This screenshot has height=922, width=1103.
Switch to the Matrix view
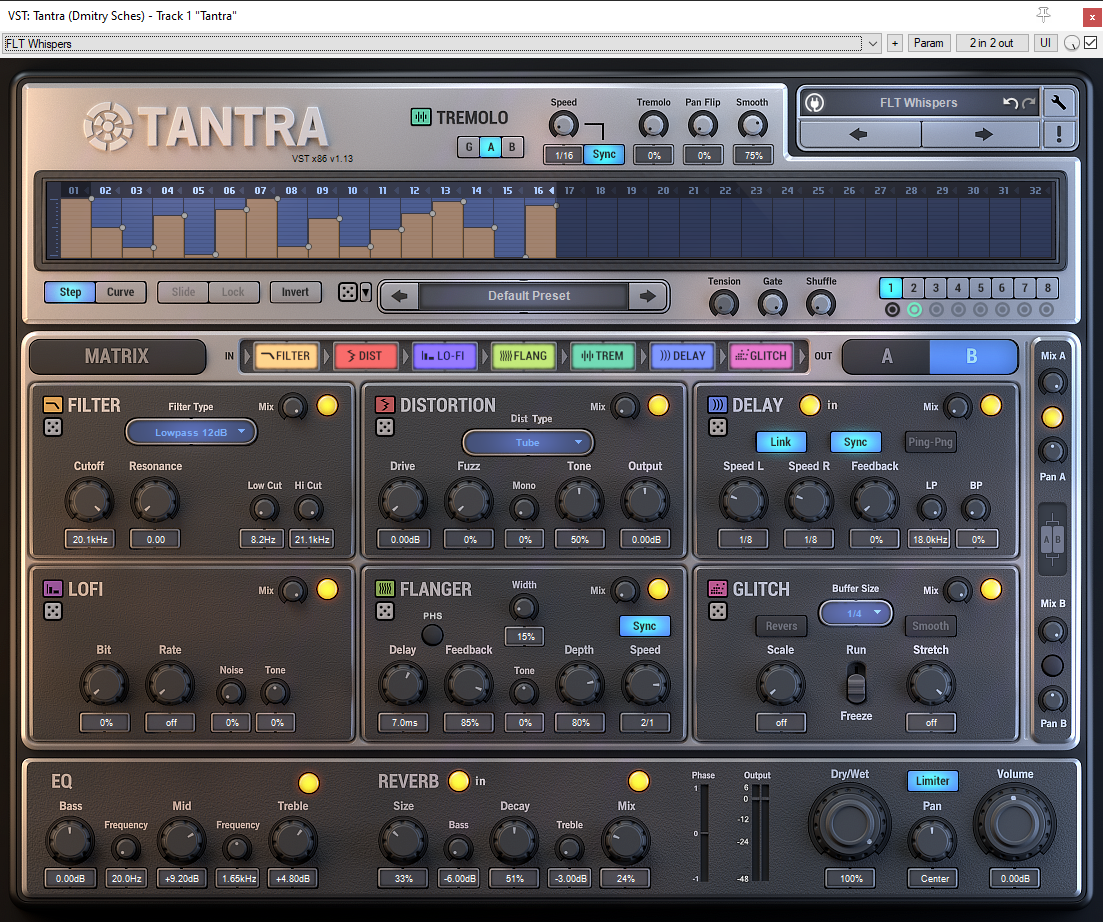[x=117, y=357]
